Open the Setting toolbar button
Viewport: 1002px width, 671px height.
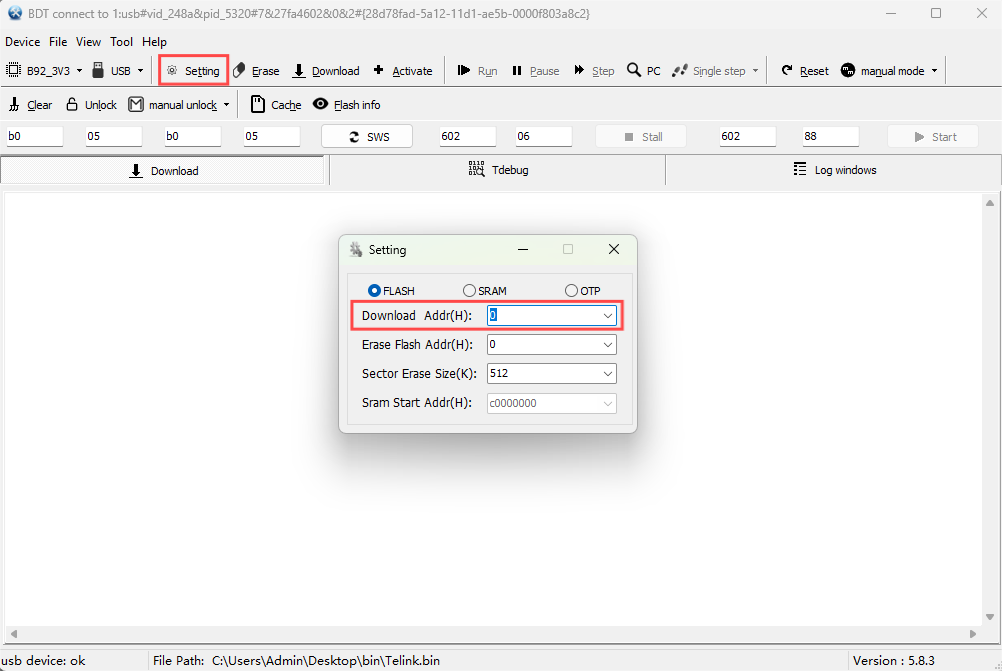pos(193,70)
